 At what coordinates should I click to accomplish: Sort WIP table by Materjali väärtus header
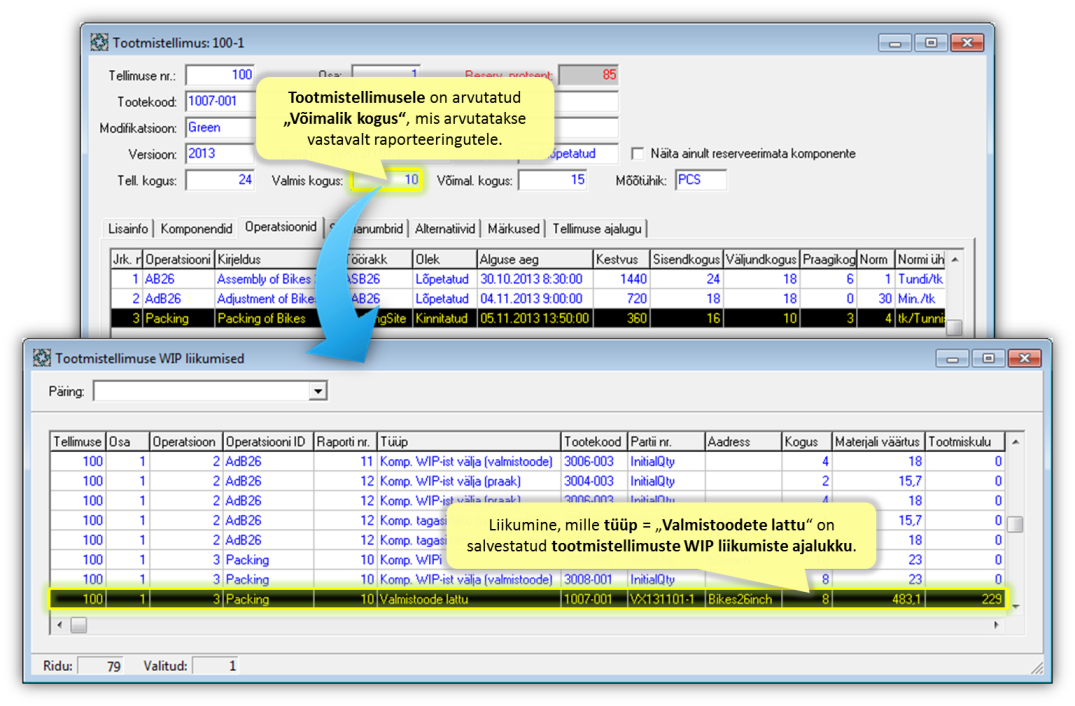878,442
